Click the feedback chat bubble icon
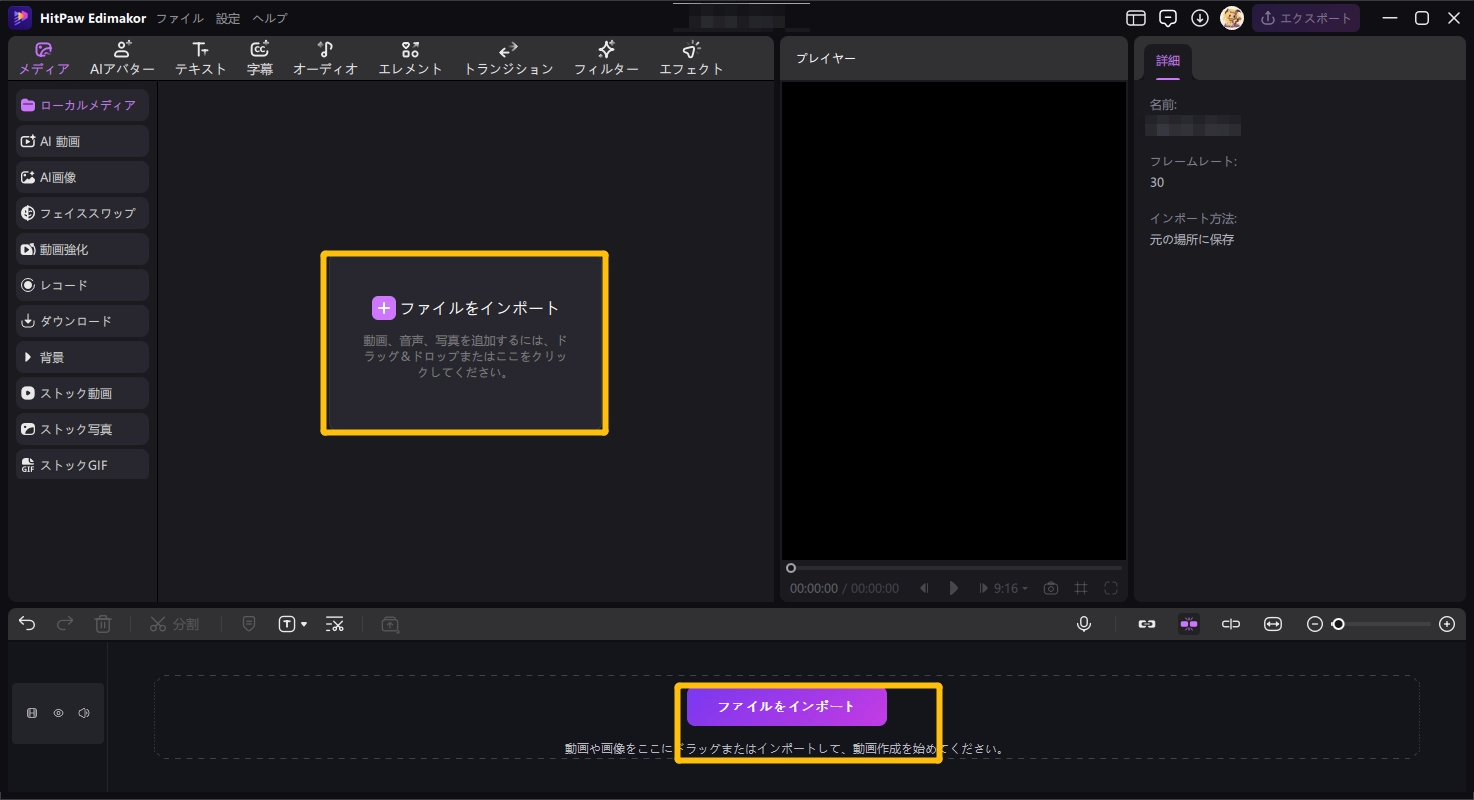This screenshot has height=800, width=1474. pos(1168,18)
